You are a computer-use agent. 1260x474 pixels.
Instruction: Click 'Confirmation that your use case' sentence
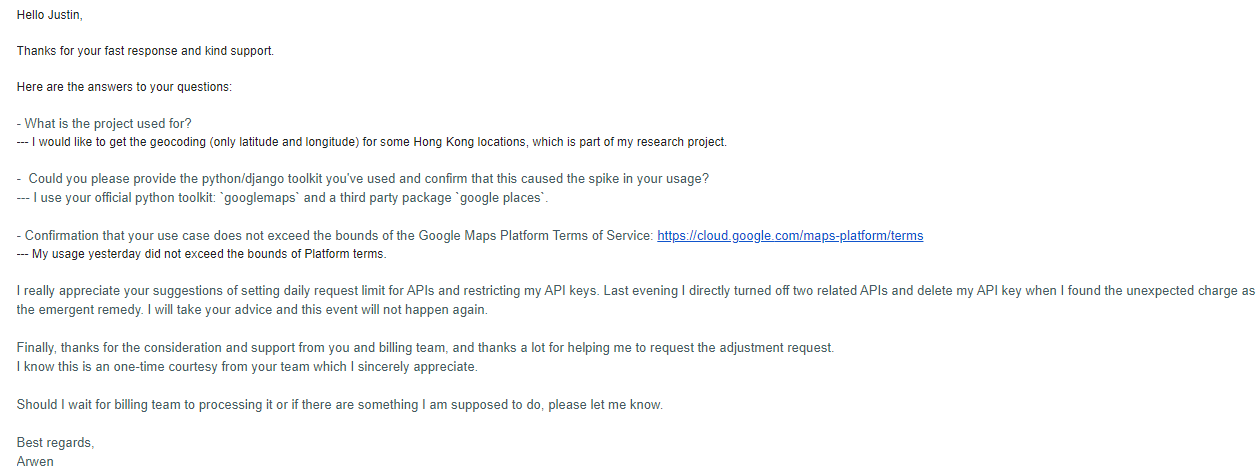(x=335, y=236)
